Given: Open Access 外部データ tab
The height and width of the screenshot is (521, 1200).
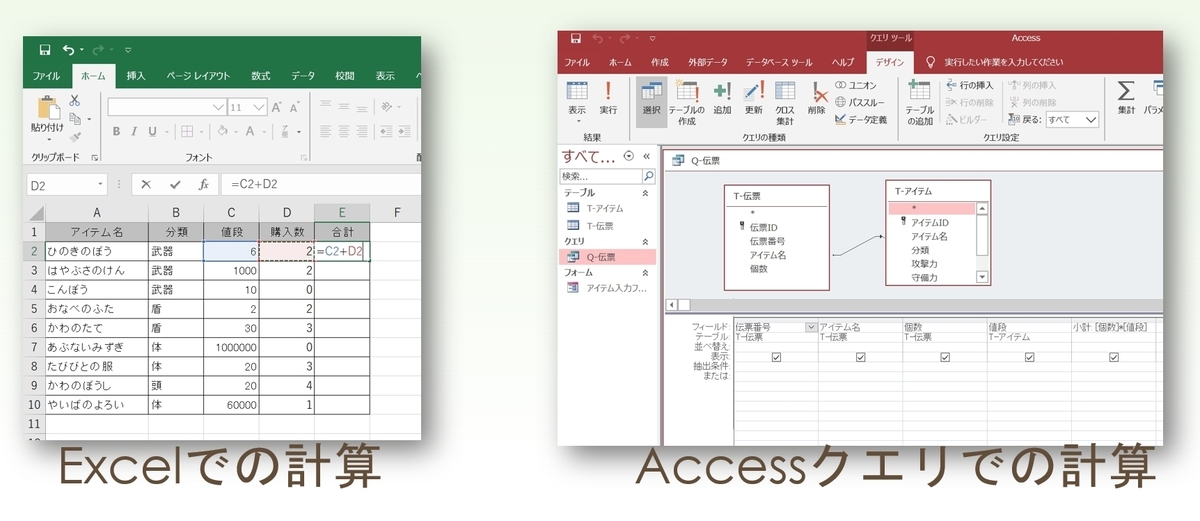Looking at the screenshot, I should click(706, 62).
